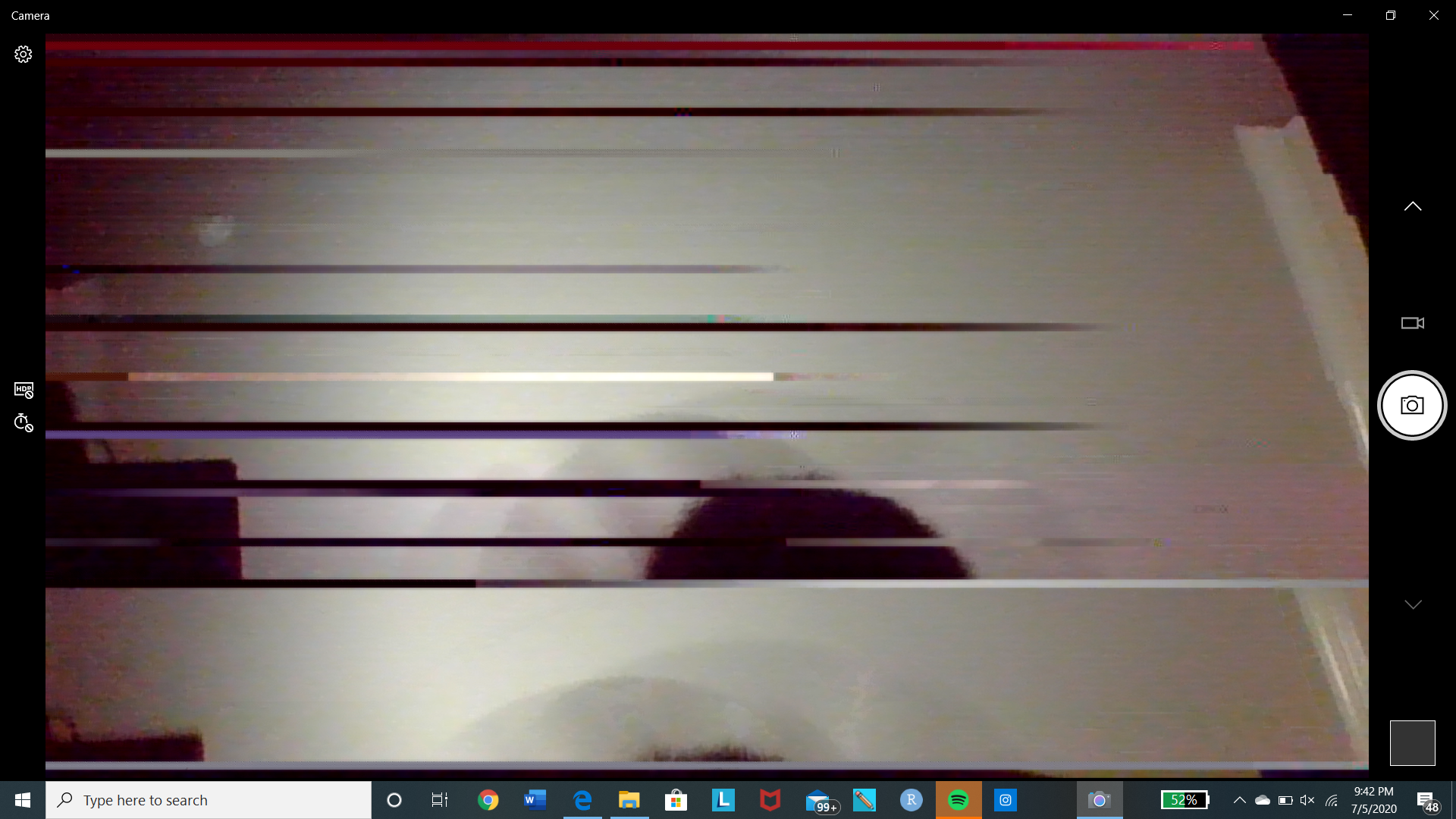
Task: Click the down chevron for next mode
Action: point(1412,604)
